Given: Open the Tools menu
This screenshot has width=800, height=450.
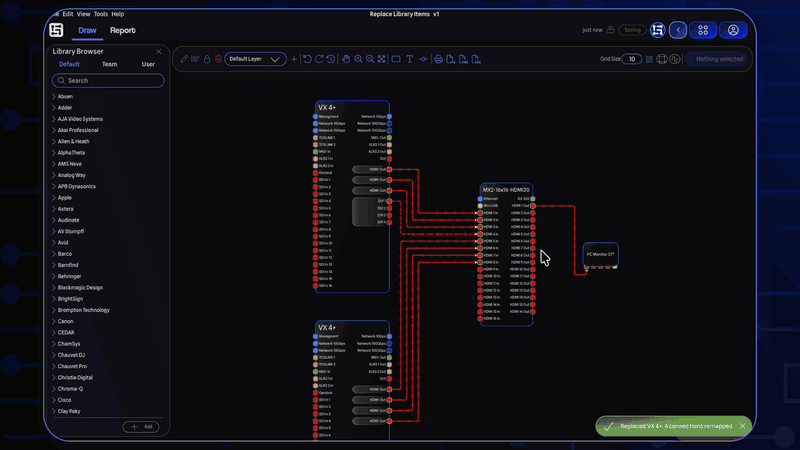Looking at the screenshot, I should pos(101,14).
